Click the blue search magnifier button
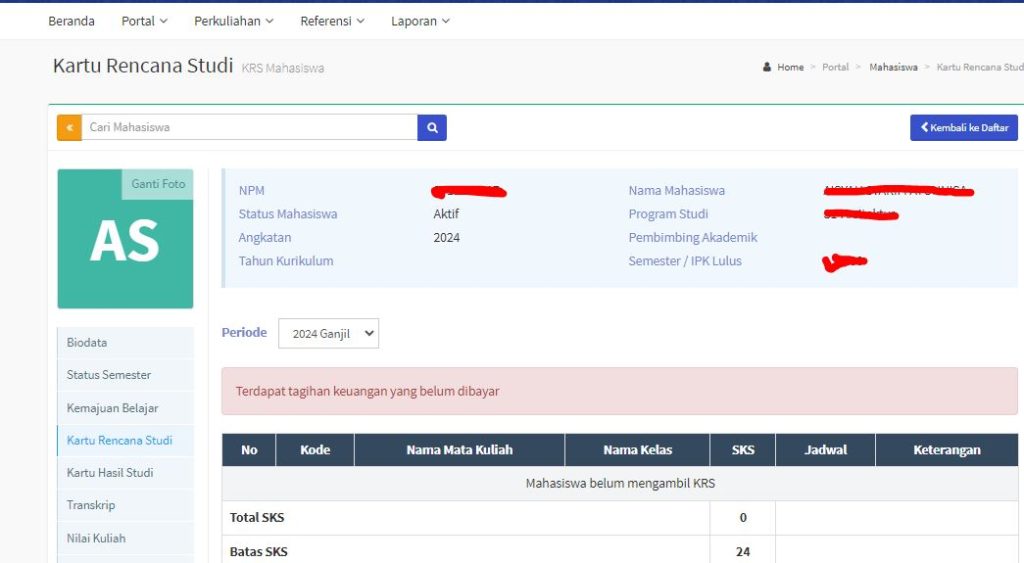Viewport: 1024px width, 563px height. pos(432,128)
